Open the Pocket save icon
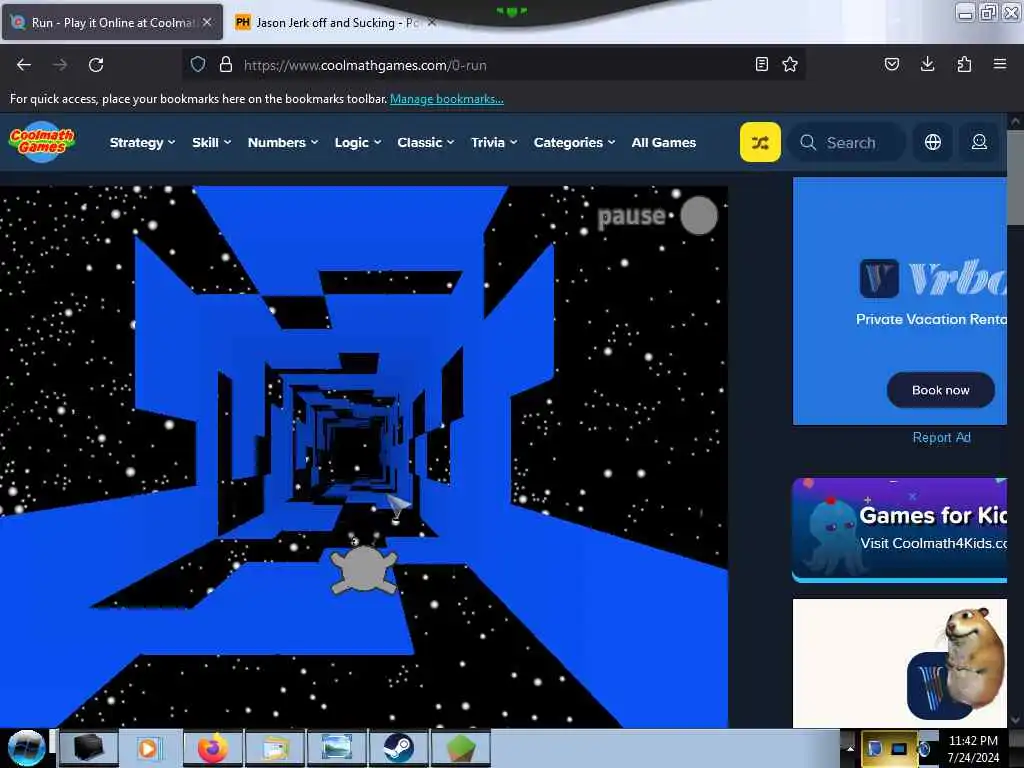1024x768 pixels. [892, 65]
